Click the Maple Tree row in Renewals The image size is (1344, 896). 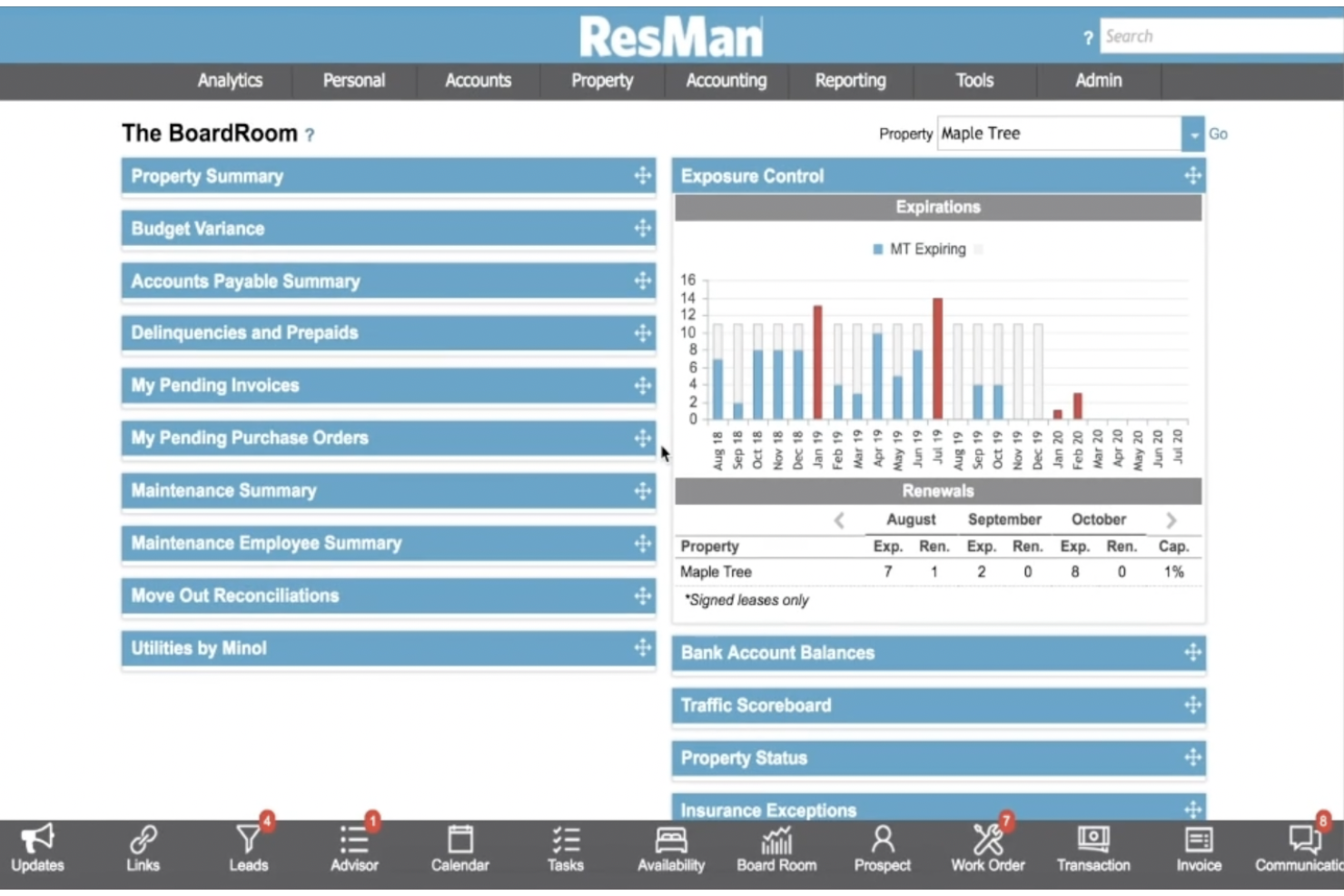coord(938,572)
